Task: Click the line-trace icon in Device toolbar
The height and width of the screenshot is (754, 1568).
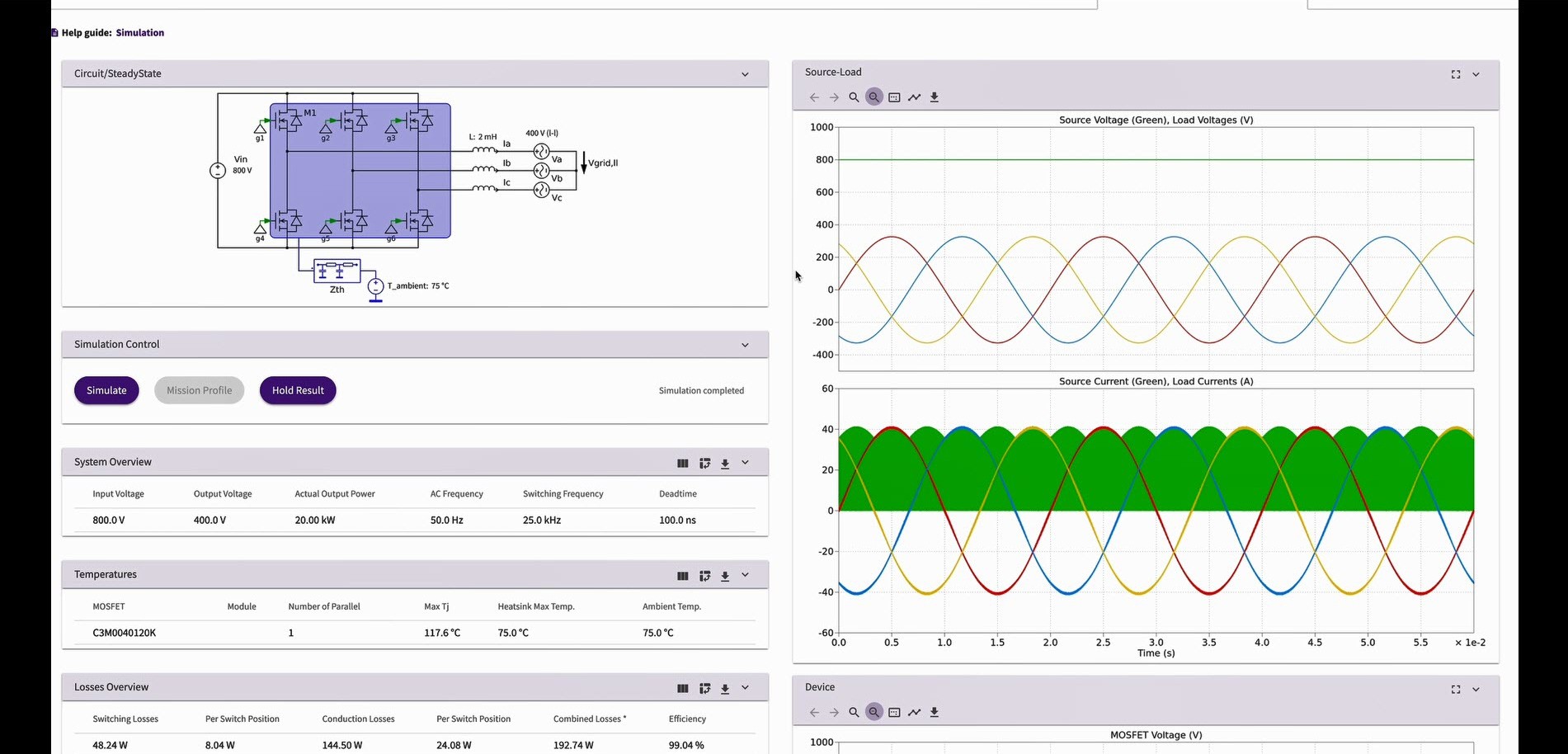Action: 914,712
